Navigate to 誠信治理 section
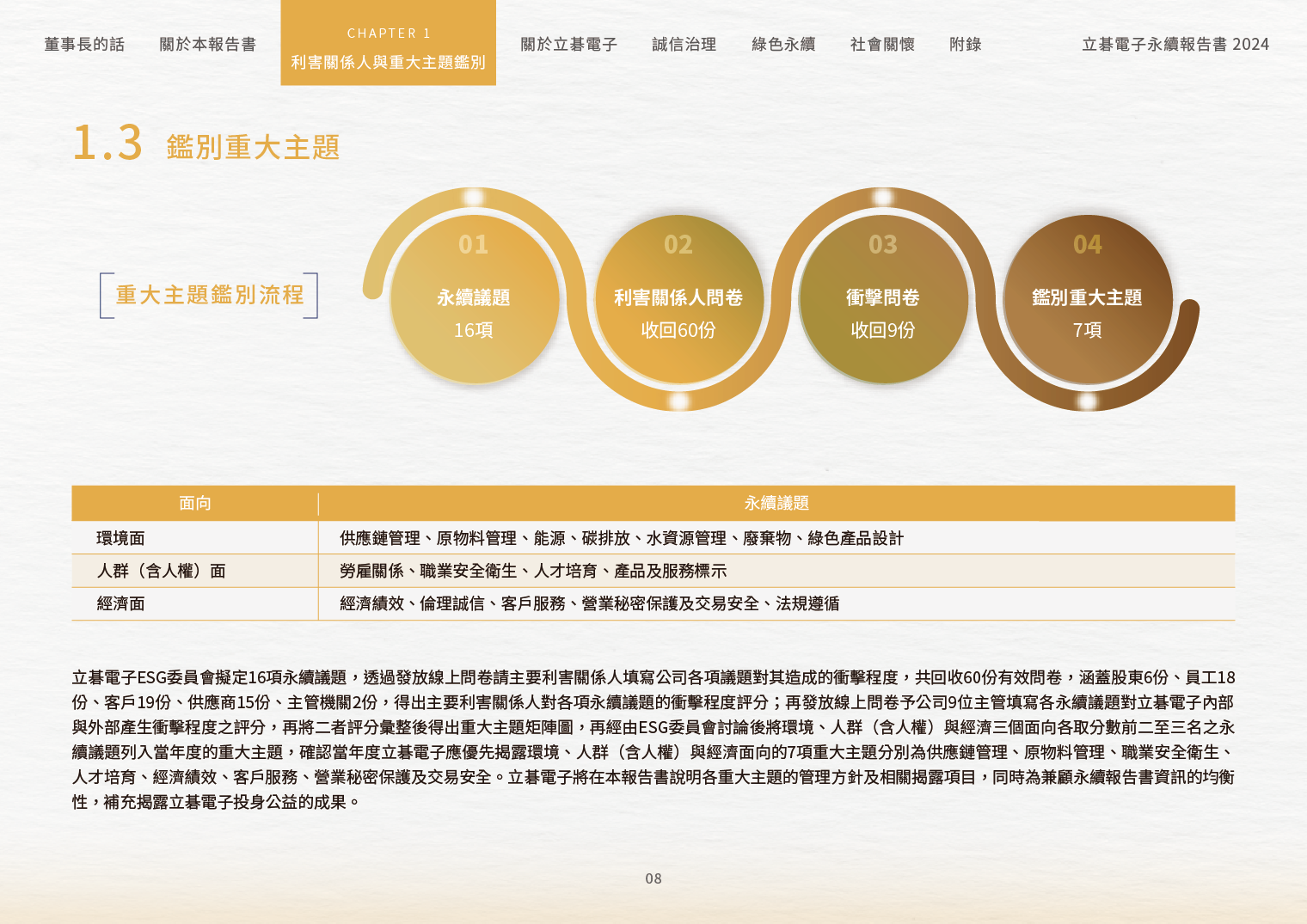This screenshot has width=1307, height=924. [x=684, y=44]
